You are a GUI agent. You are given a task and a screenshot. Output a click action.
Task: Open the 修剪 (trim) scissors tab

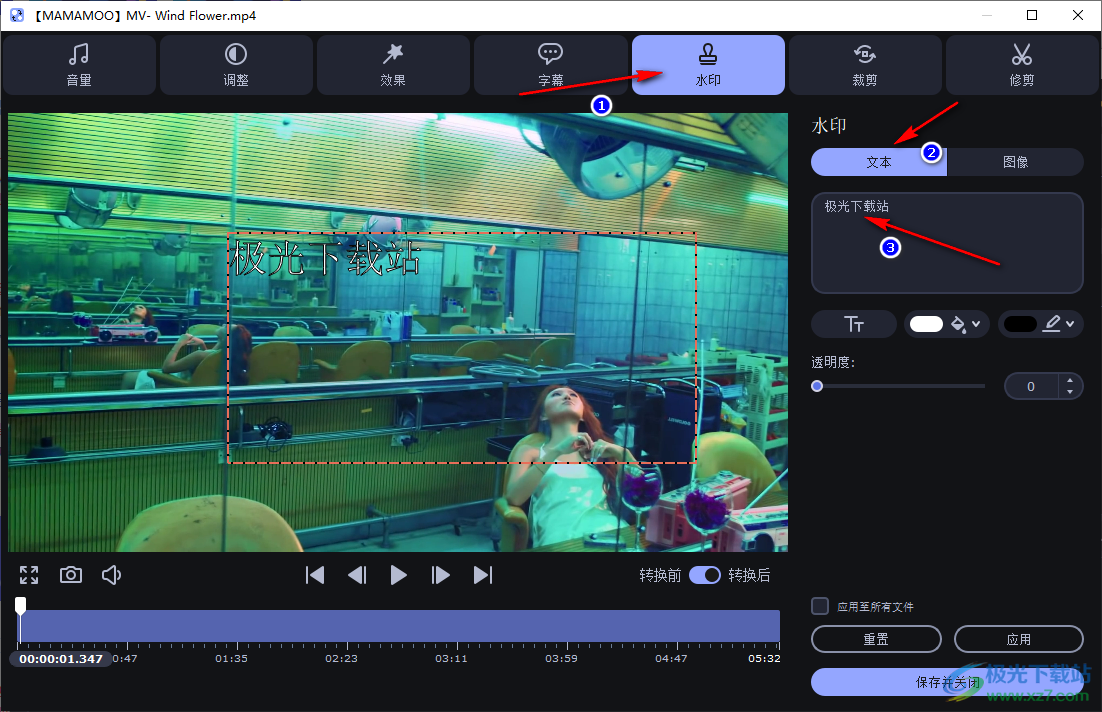[1022, 65]
